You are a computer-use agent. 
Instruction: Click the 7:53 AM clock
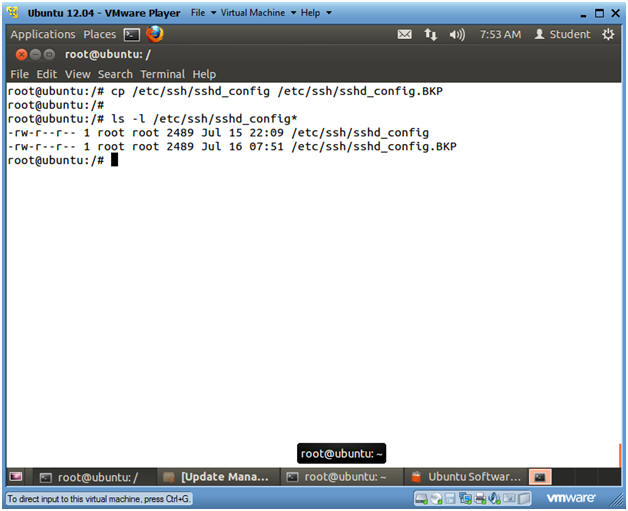[x=500, y=34]
